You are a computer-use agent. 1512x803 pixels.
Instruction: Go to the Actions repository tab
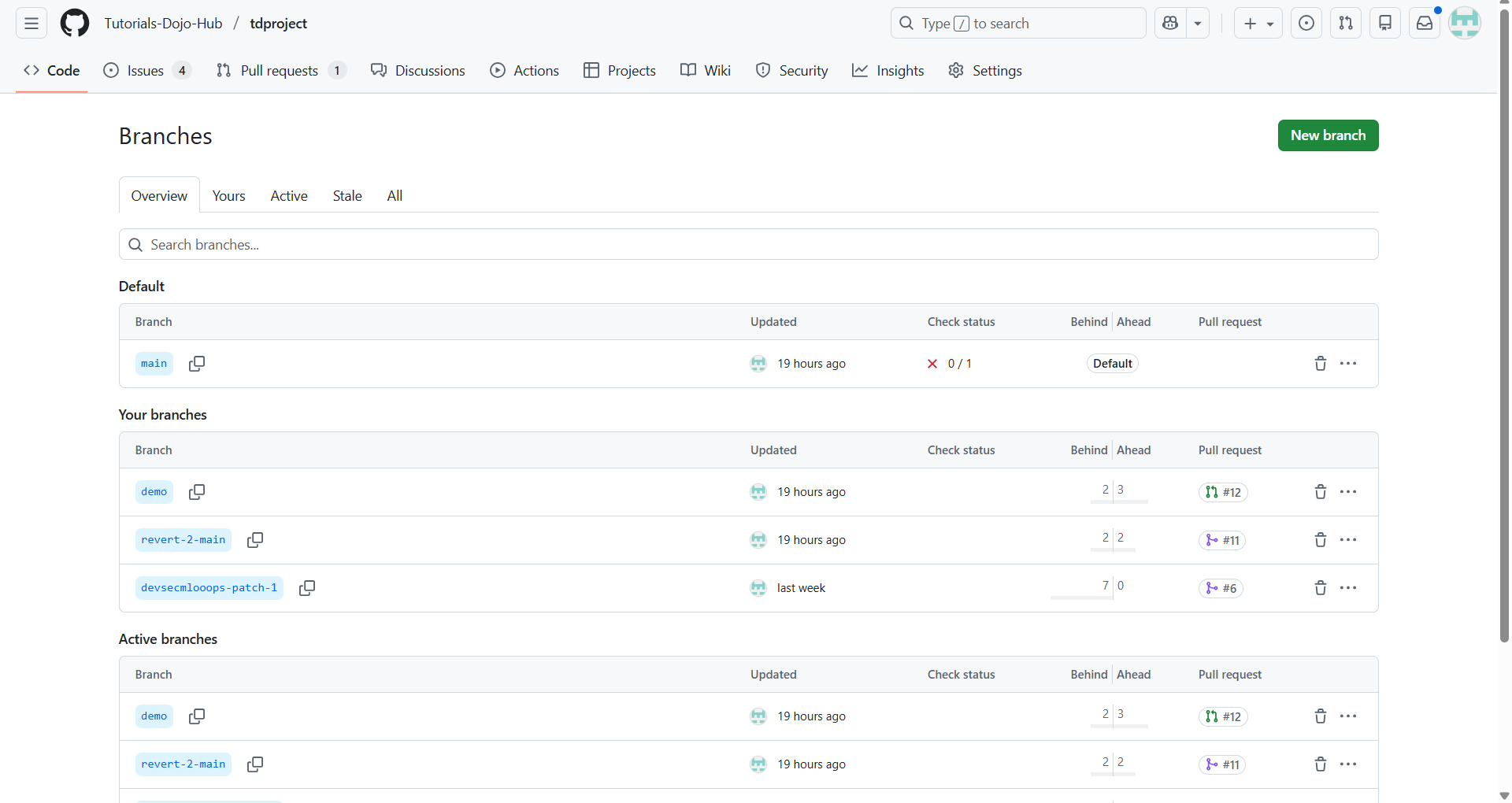(524, 71)
